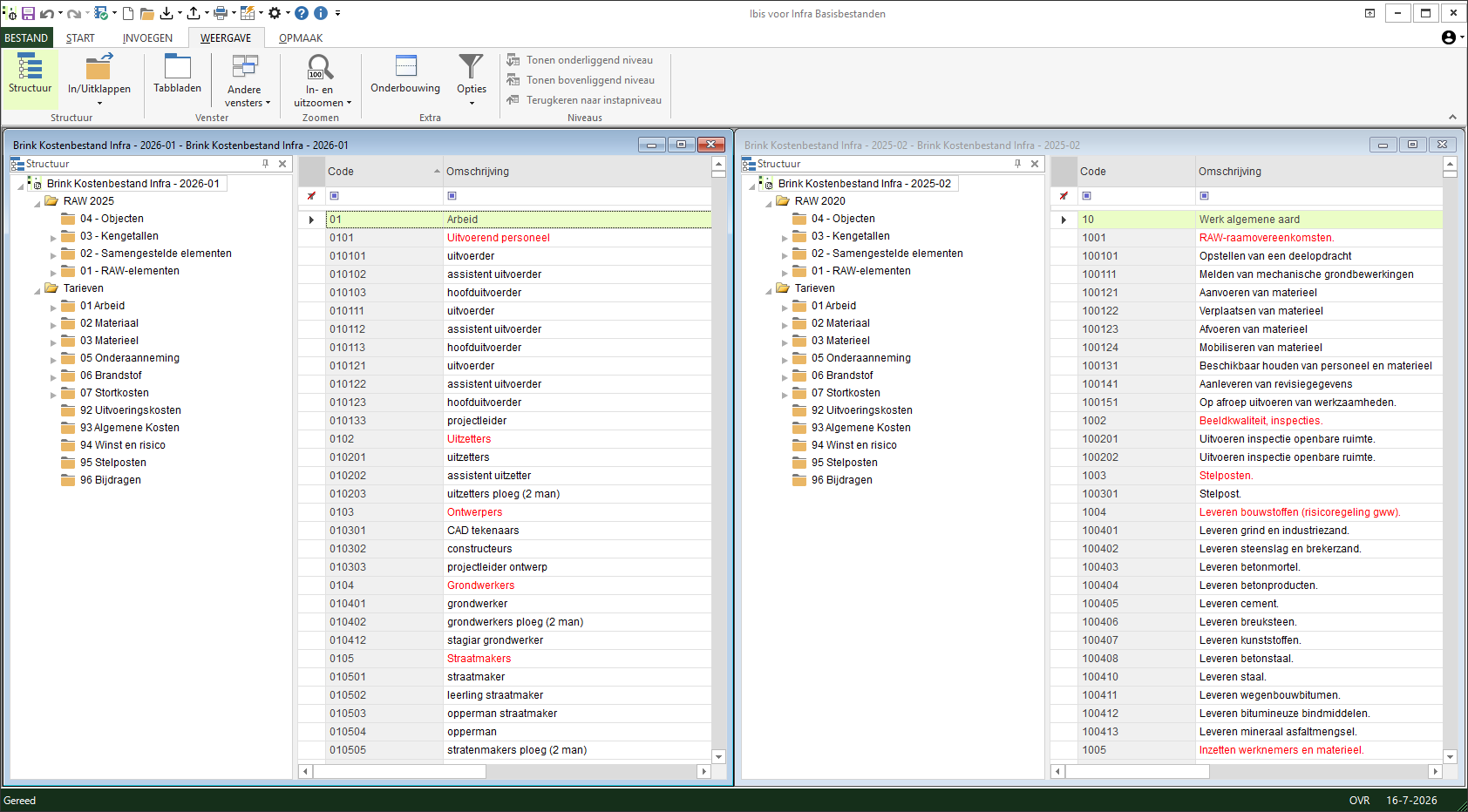This screenshot has height=812, width=1468.
Task: Expand the 01 Arbeid node in the 2026-01 window
Action: tap(53, 307)
